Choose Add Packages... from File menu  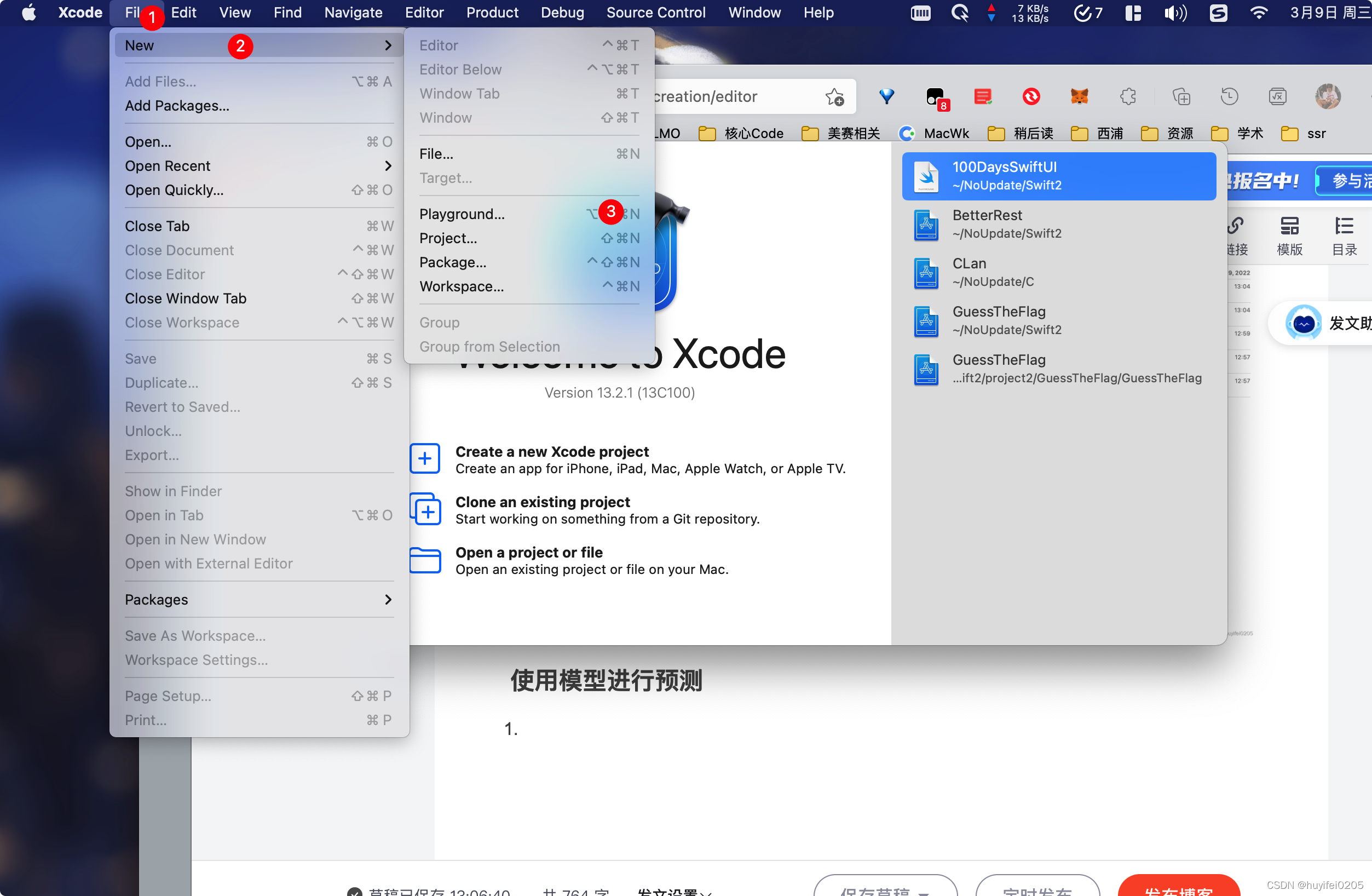click(x=259, y=106)
